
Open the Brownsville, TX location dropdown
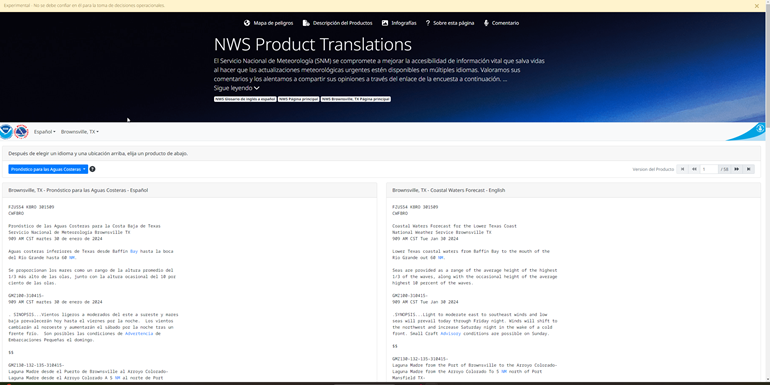tap(80, 132)
